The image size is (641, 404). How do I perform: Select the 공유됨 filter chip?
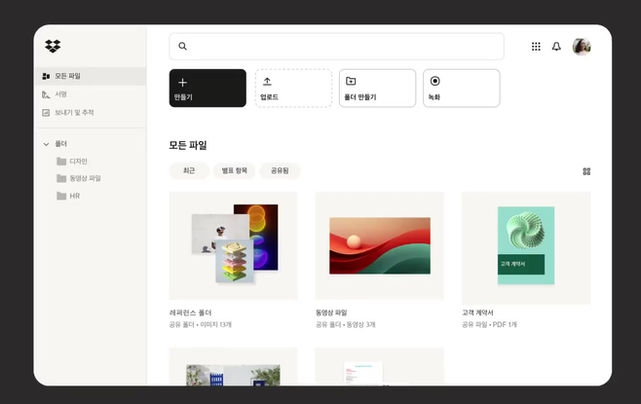[x=280, y=171]
